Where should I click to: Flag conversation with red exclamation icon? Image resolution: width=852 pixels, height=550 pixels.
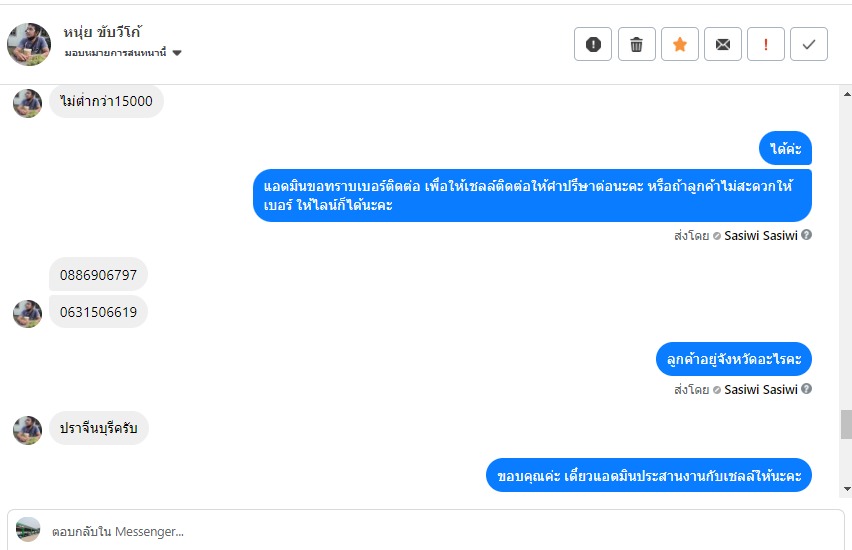766,44
